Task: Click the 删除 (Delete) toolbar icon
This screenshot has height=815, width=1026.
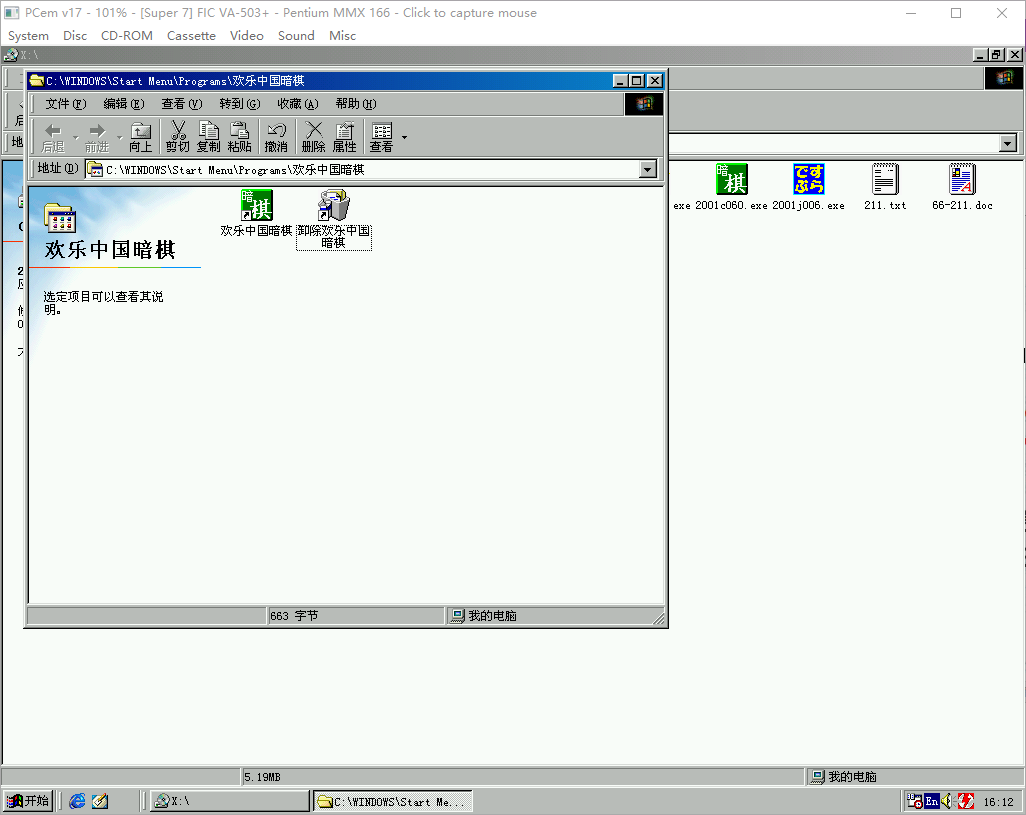Action: pos(313,138)
